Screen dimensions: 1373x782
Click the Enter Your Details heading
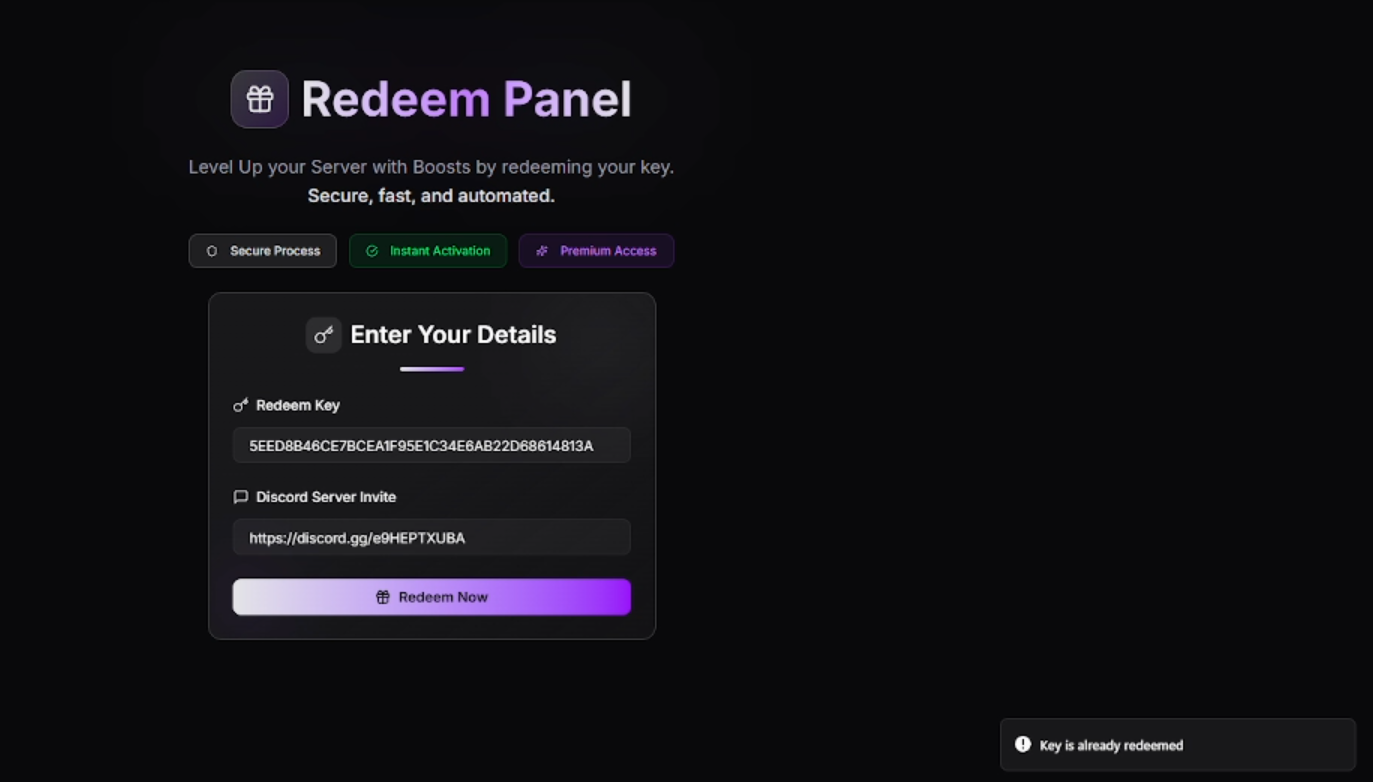click(x=453, y=335)
